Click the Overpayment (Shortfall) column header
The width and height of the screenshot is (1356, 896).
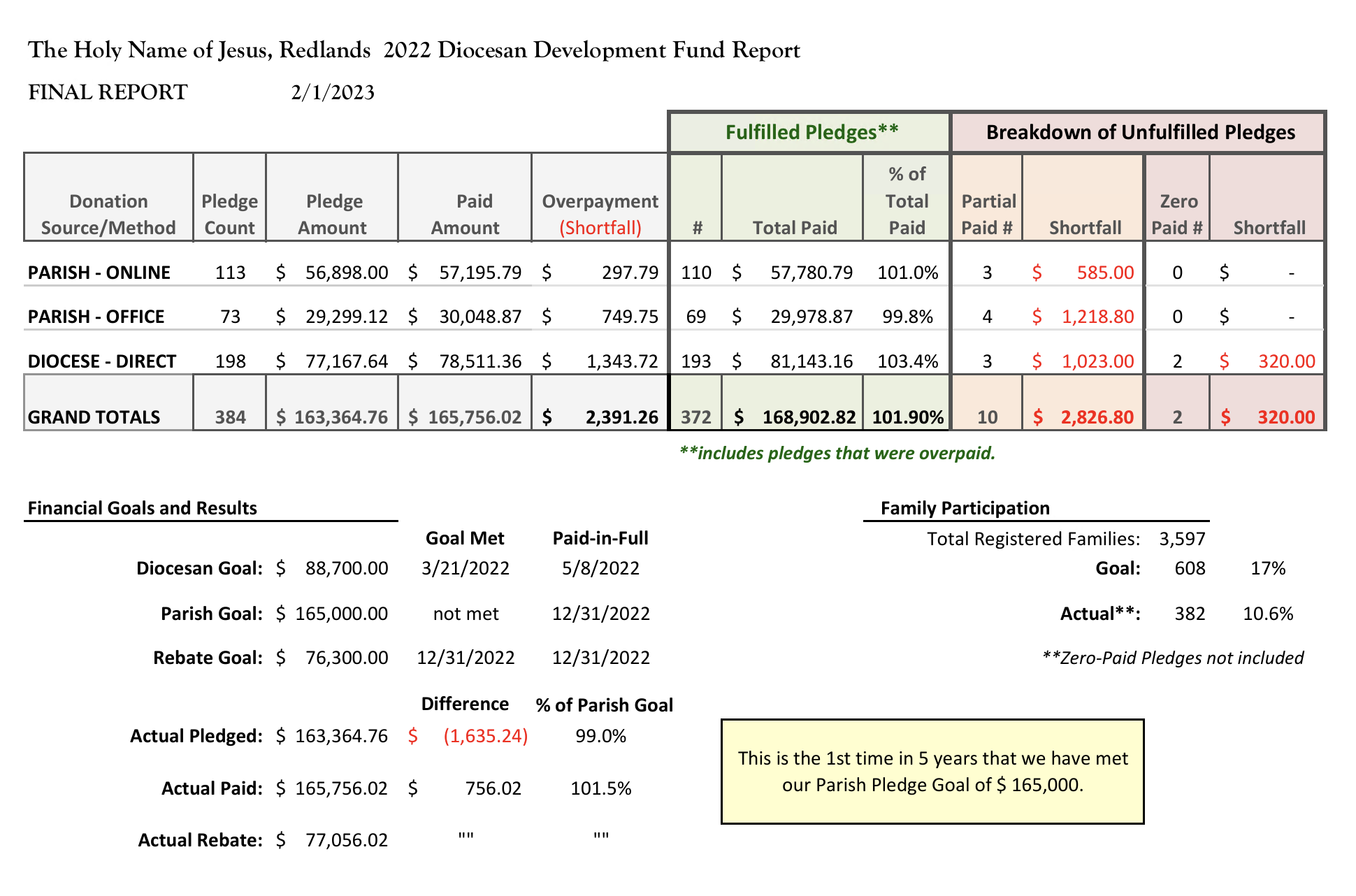pos(600,214)
